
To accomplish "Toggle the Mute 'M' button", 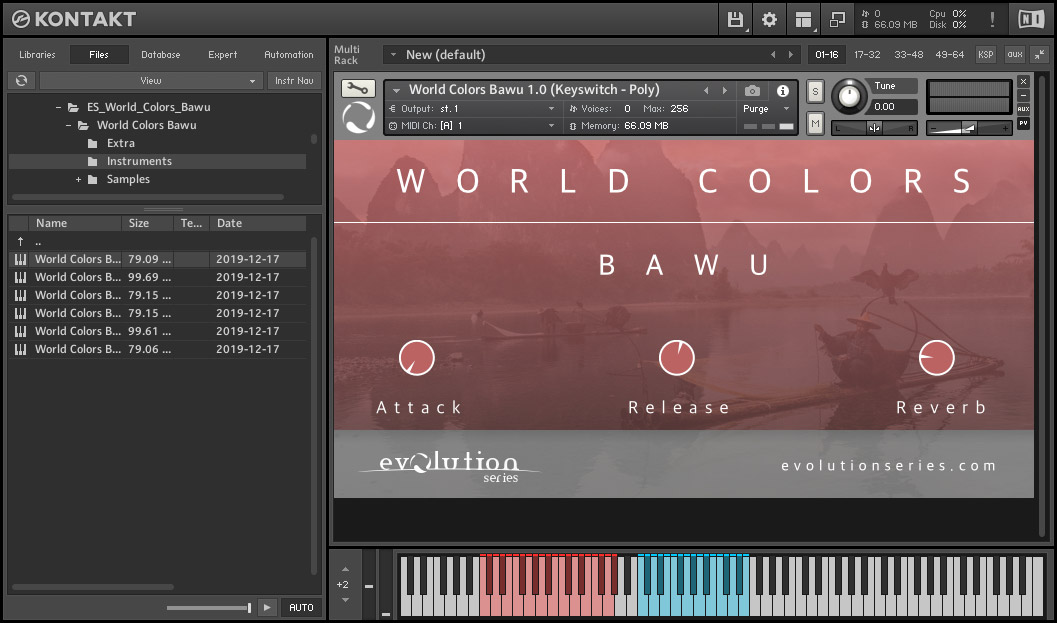I will click(815, 123).
